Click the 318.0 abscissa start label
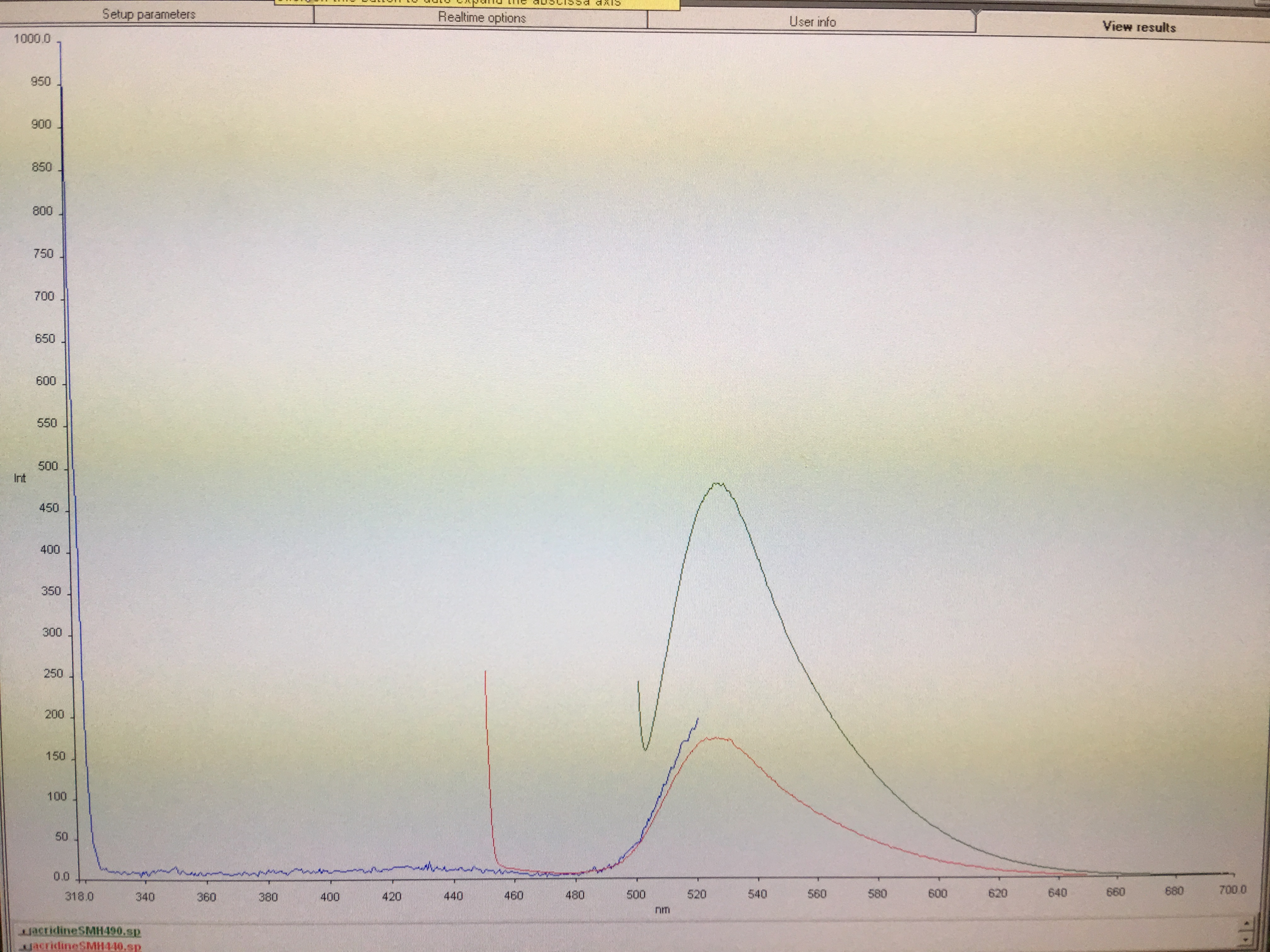1270x952 pixels. pyautogui.click(x=79, y=896)
